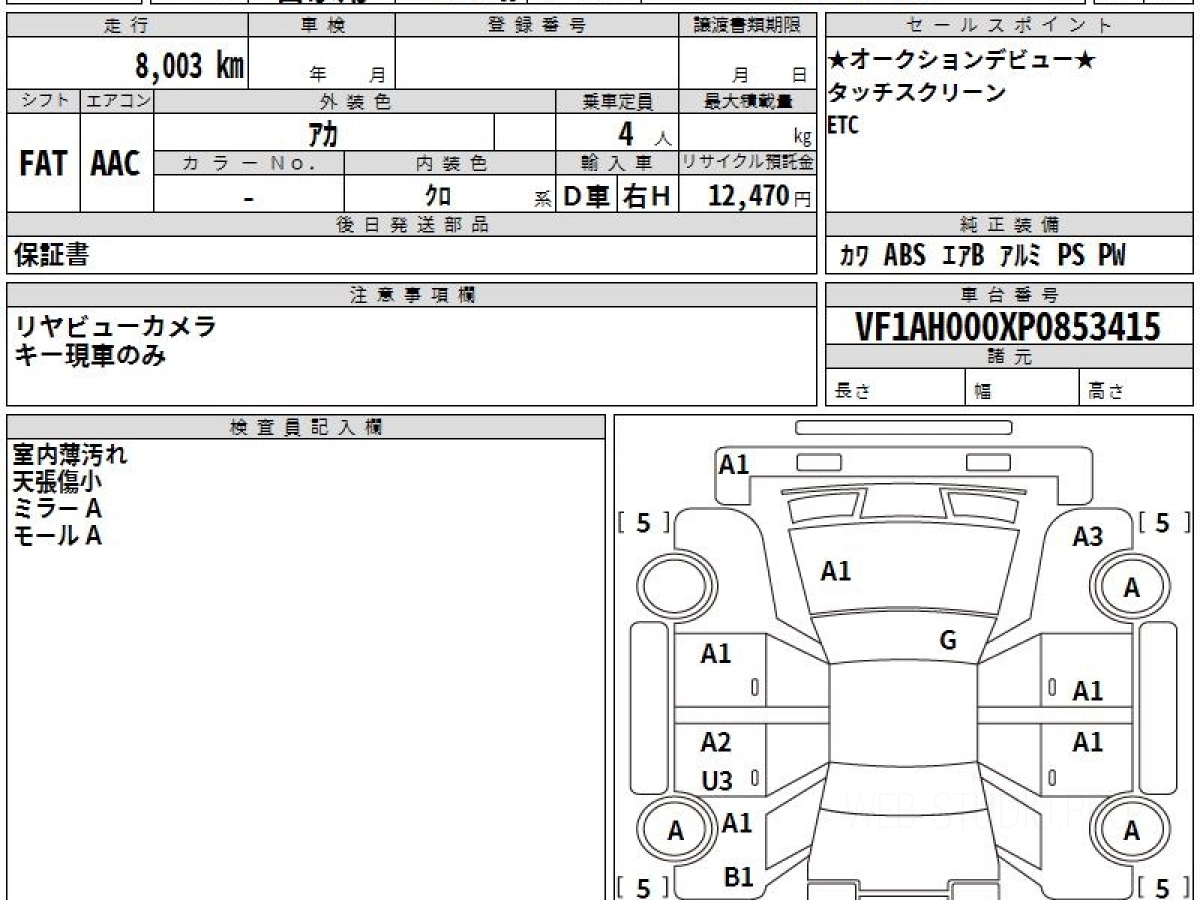1200x900 pixels.
Task: Click the 内装色 header
Action: tap(450, 162)
